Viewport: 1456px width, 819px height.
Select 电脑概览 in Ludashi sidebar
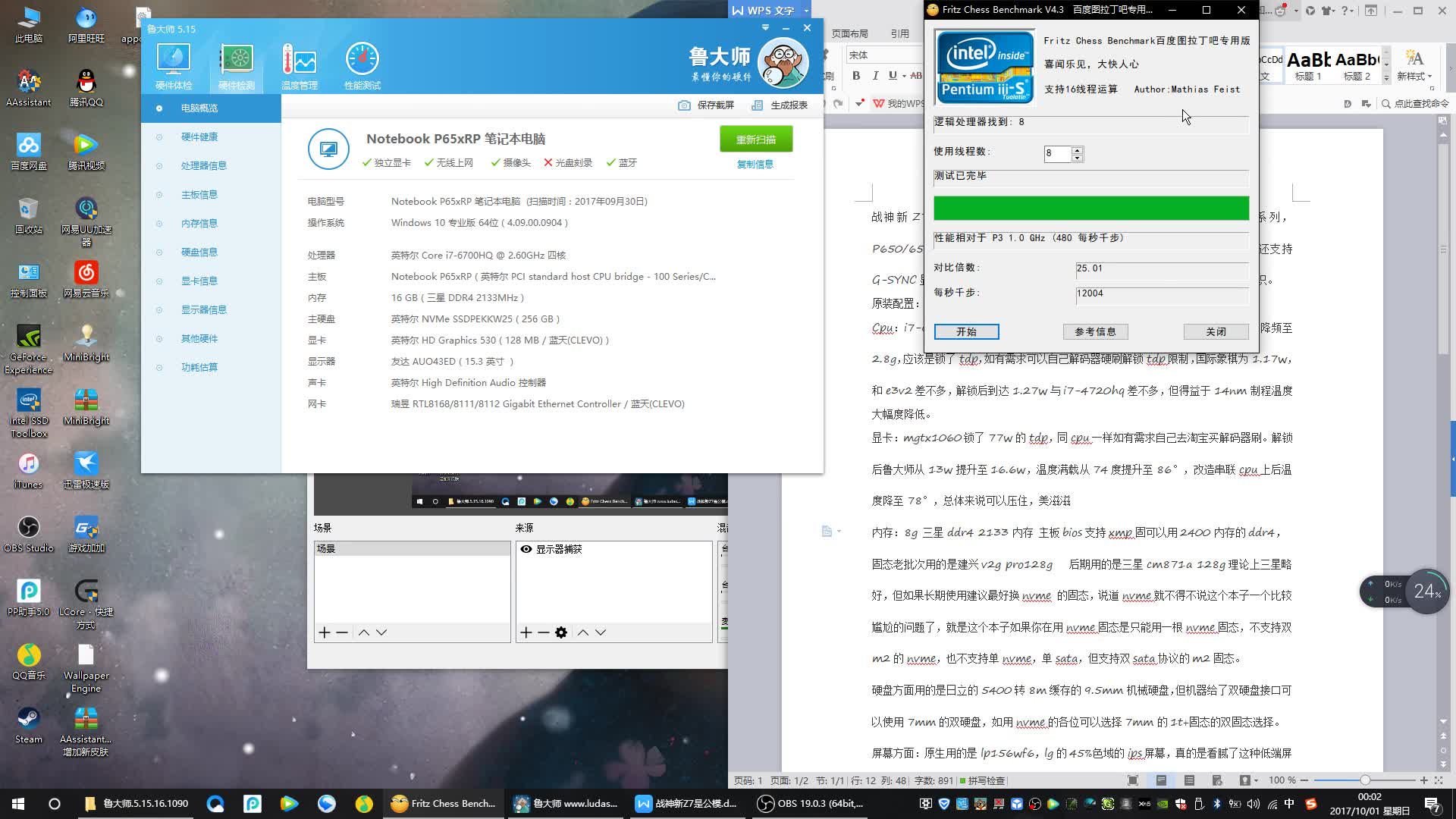point(211,108)
